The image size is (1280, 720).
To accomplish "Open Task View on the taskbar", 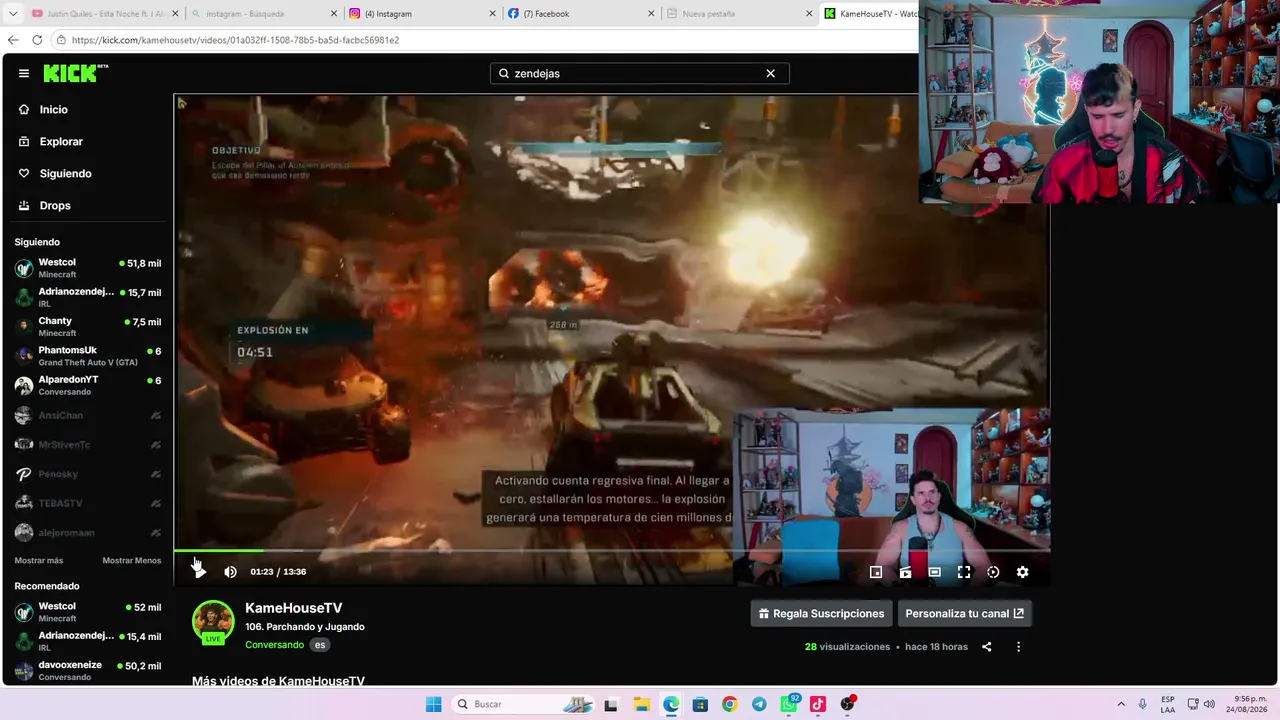I will click(612, 704).
